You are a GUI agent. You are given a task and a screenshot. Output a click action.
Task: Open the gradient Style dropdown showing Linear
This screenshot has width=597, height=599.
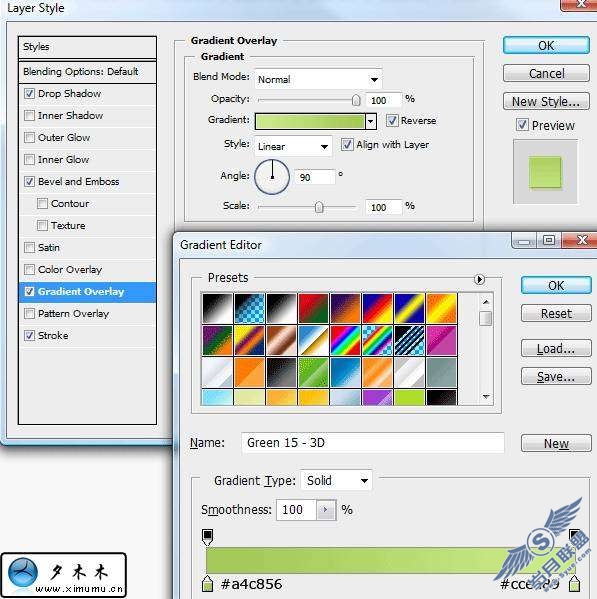(x=293, y=146)
